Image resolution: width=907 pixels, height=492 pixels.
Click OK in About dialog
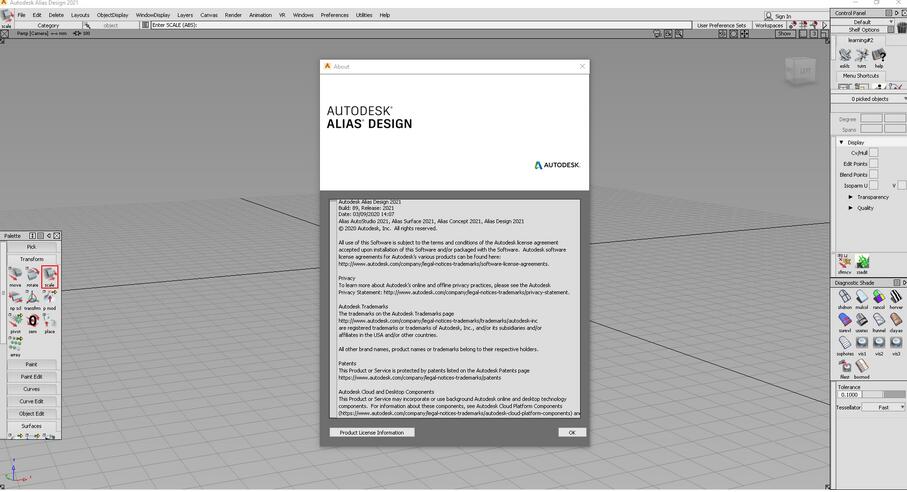click(572, 432)
